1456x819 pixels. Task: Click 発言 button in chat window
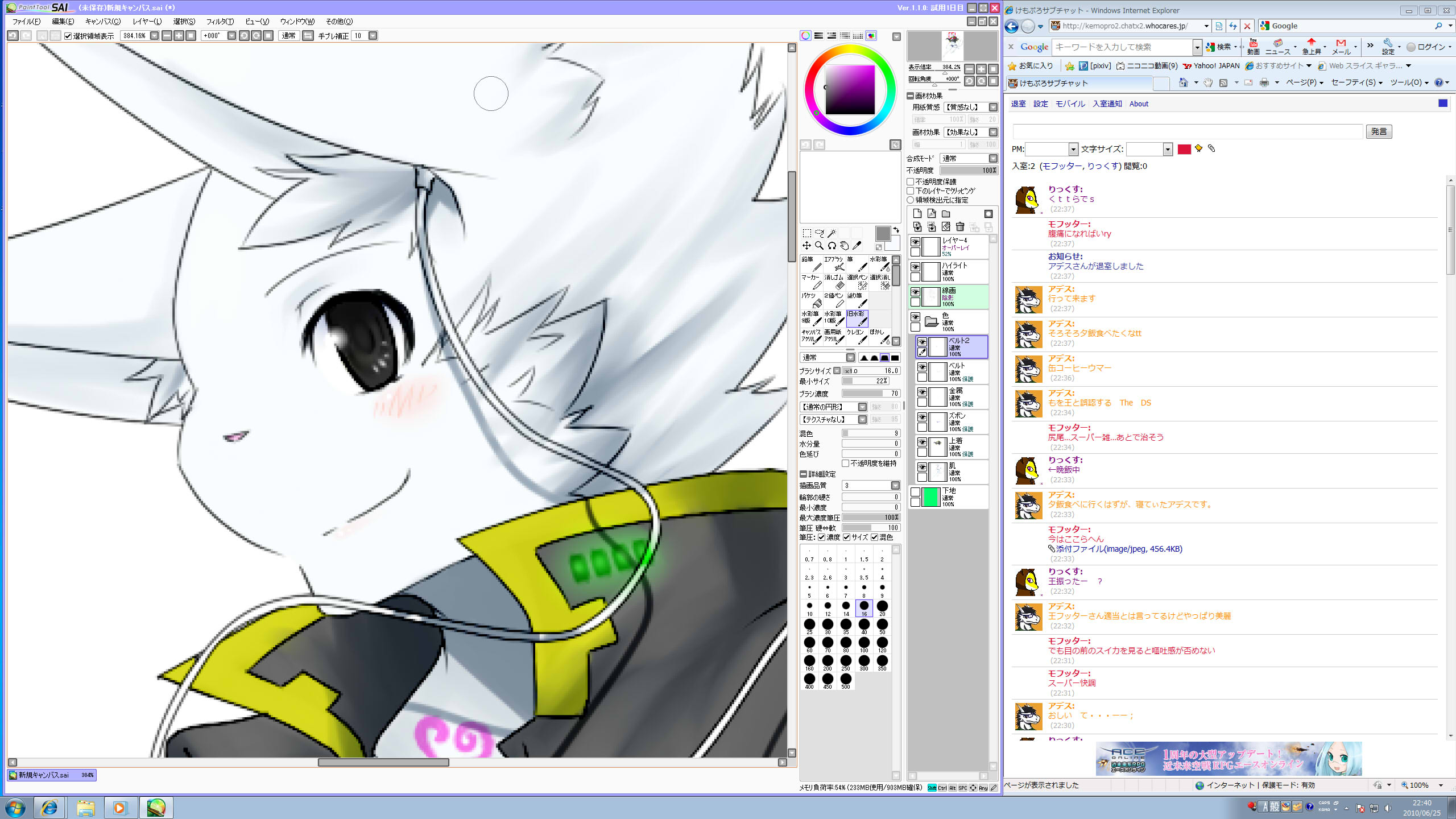pos(1379,132)
